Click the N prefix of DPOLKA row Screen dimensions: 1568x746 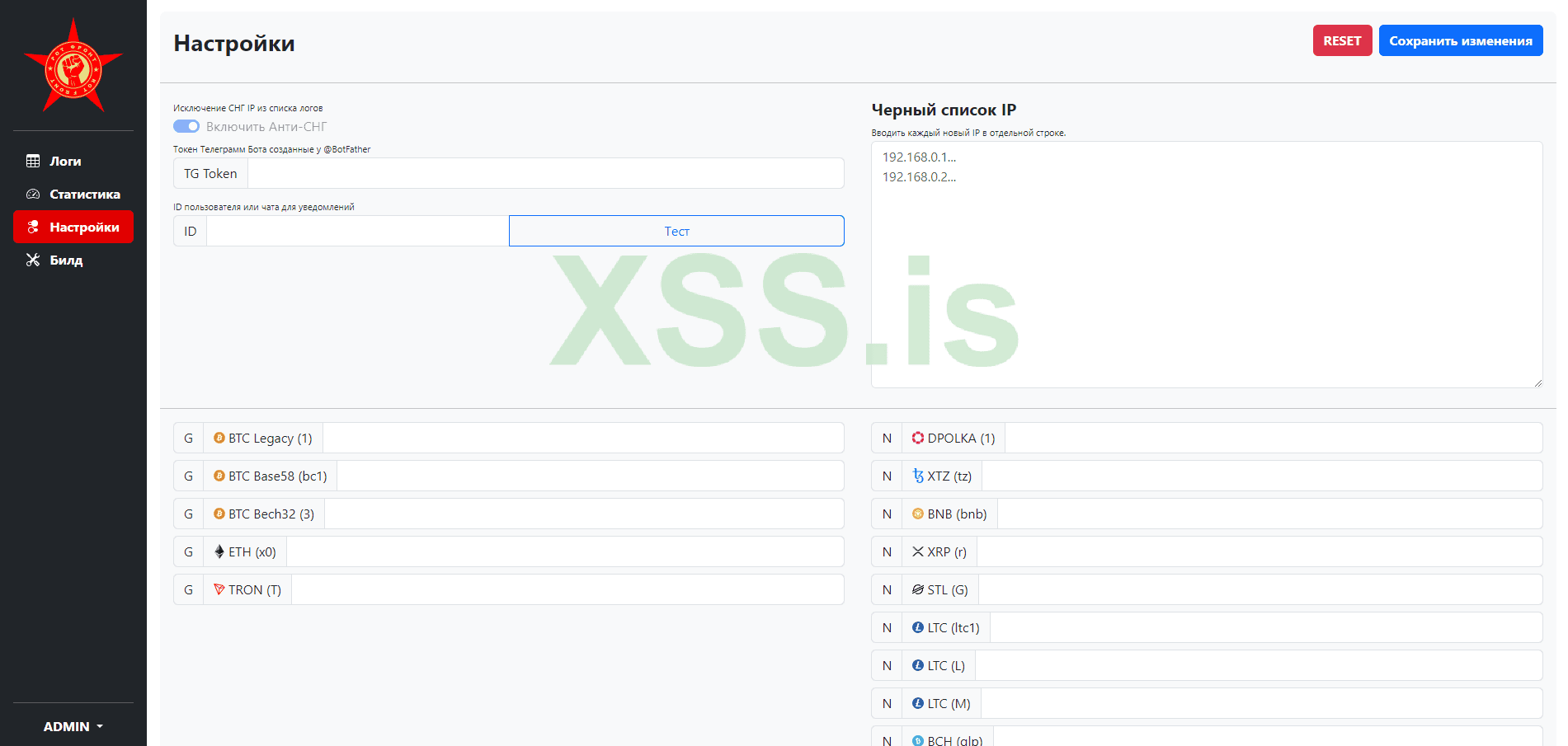(x=887, y=438)
